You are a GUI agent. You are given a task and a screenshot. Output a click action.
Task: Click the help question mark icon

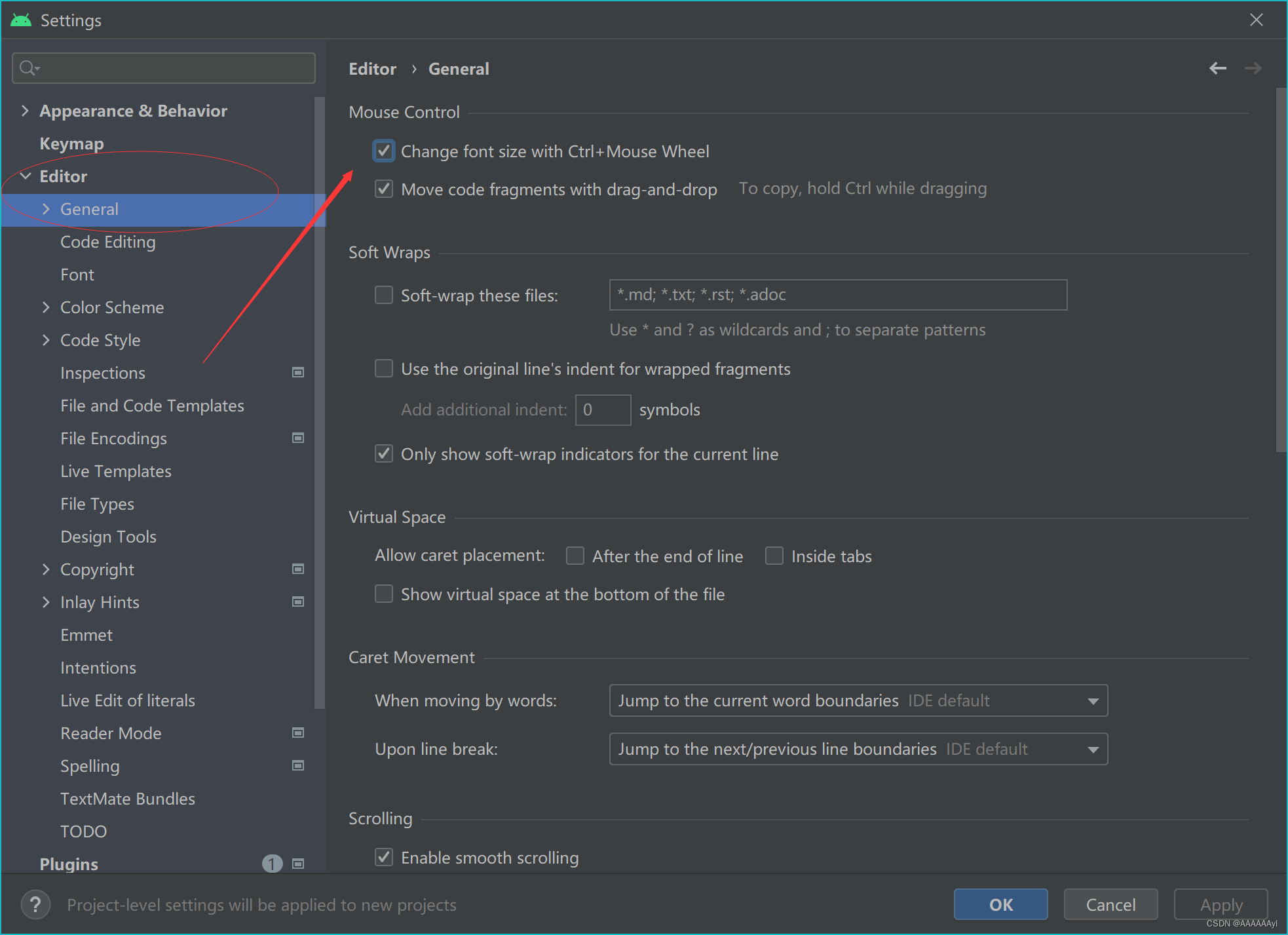click(x=35, y=905)
